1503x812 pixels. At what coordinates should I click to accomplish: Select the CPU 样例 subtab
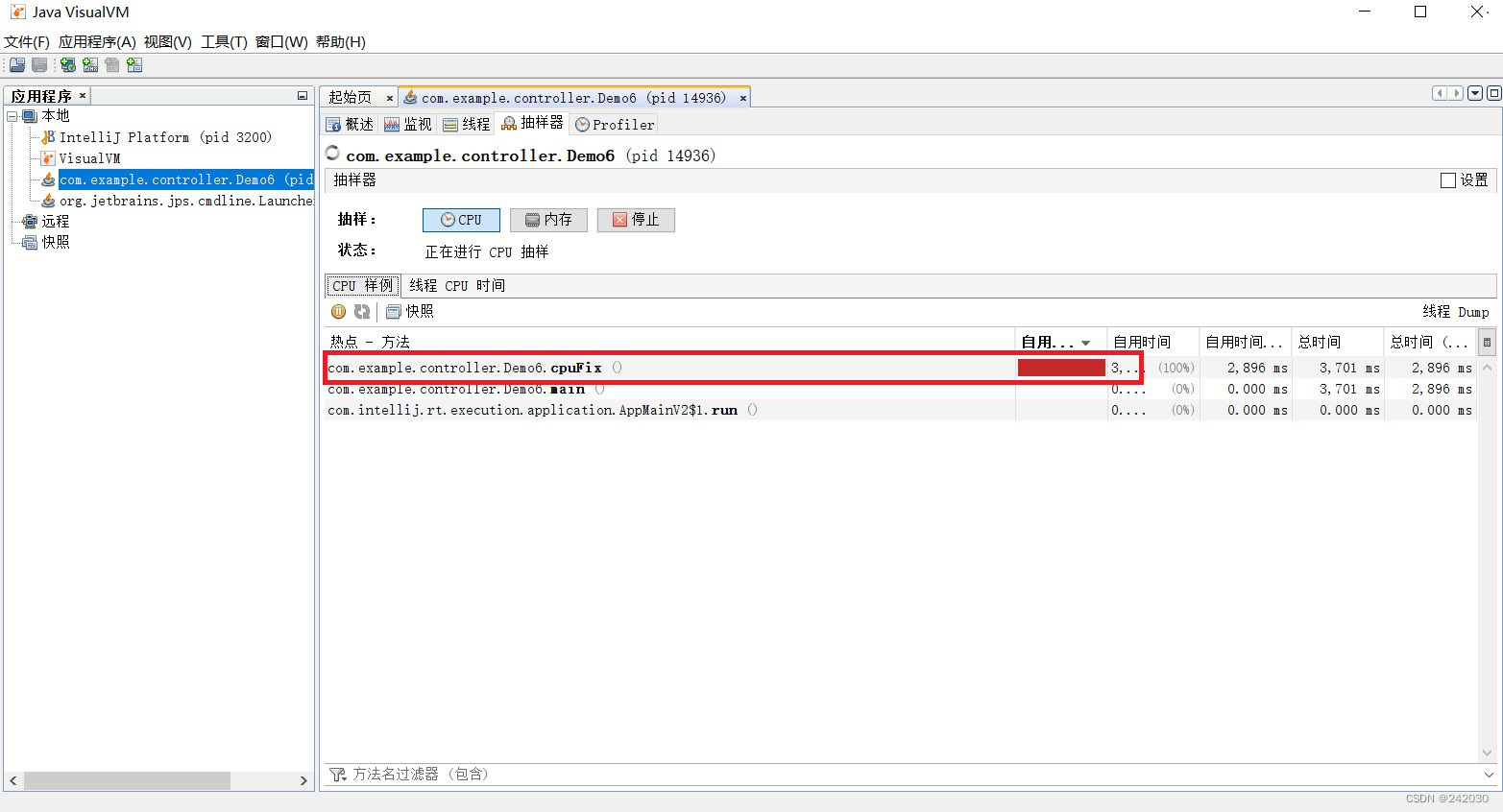pyautogui.click(x=363, y=286)
